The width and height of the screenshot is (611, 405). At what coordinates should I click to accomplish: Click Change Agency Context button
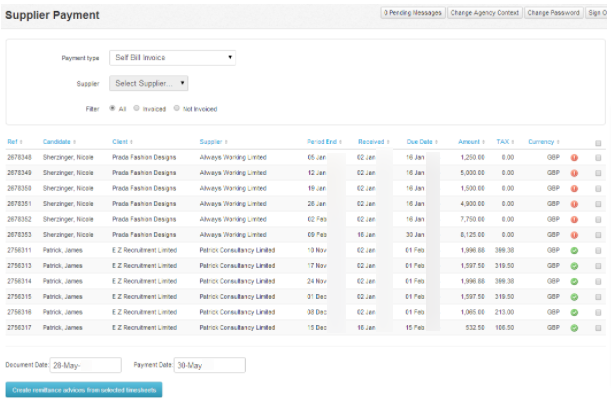click(485, 13)
